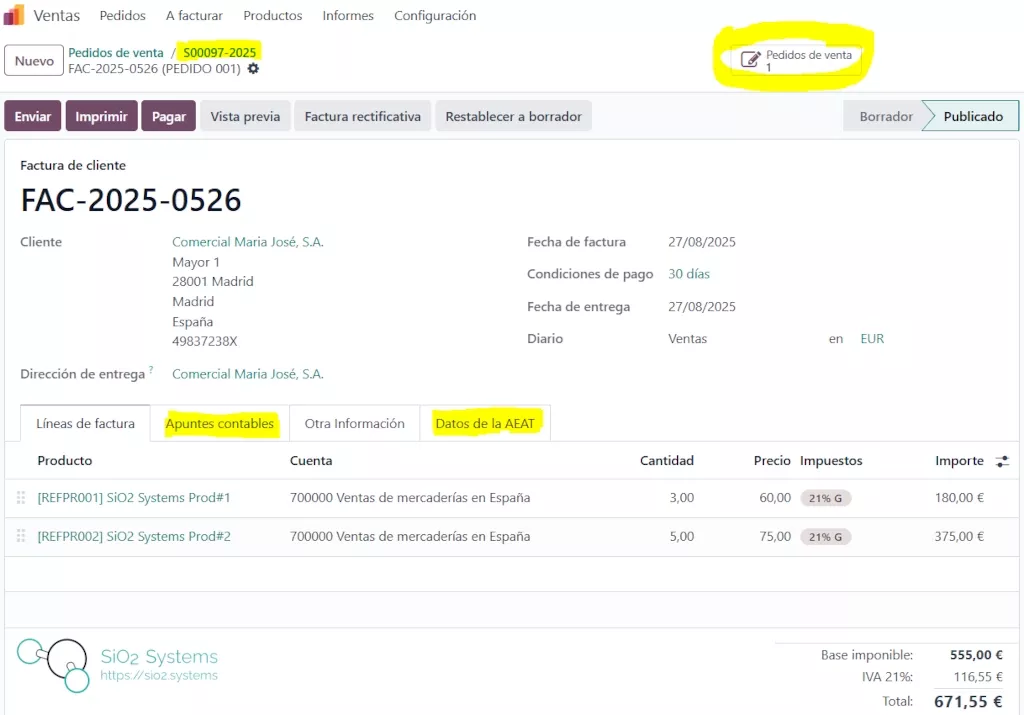
Task: Click the Enviar button
Action: click(33, 117)
